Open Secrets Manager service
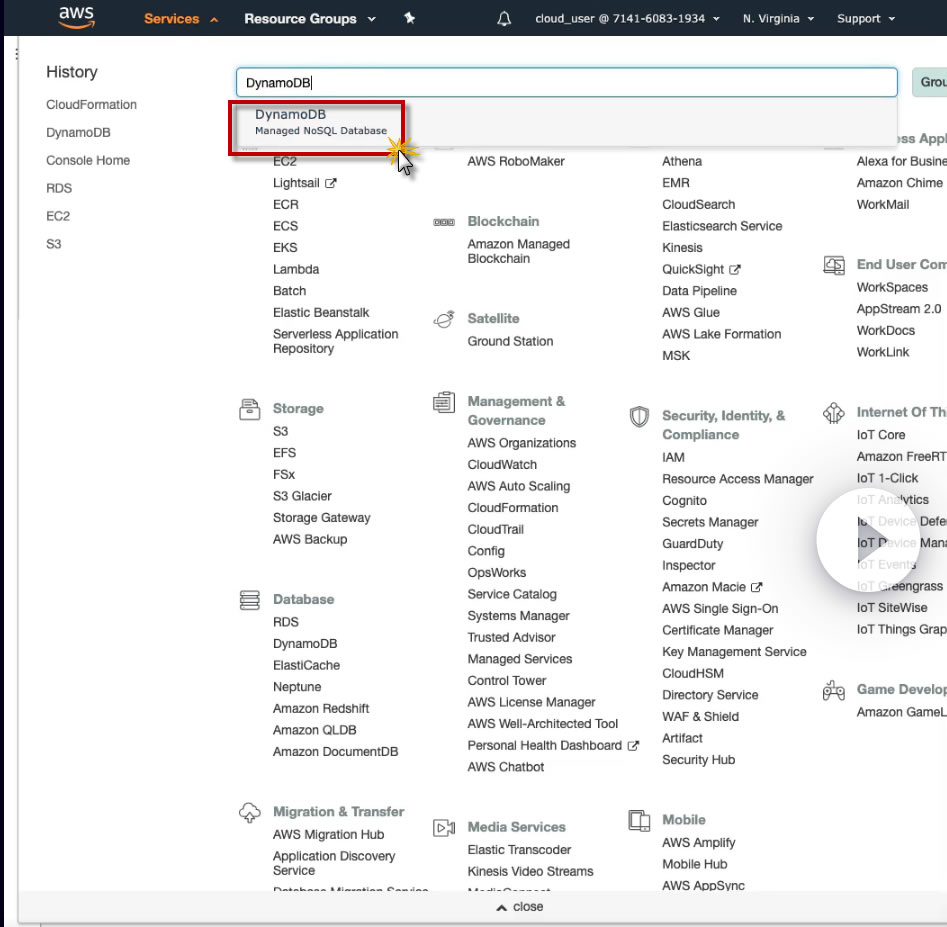The height and width of the screenshot is (927, 947). click(x=710, y=522)
